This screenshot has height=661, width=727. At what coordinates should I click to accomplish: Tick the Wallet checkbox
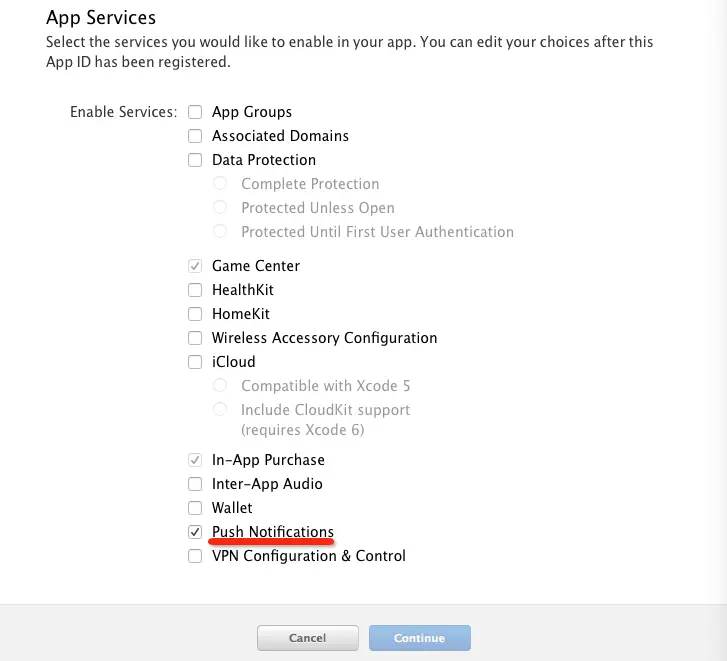pyautogui.click(x=195, y=508)
